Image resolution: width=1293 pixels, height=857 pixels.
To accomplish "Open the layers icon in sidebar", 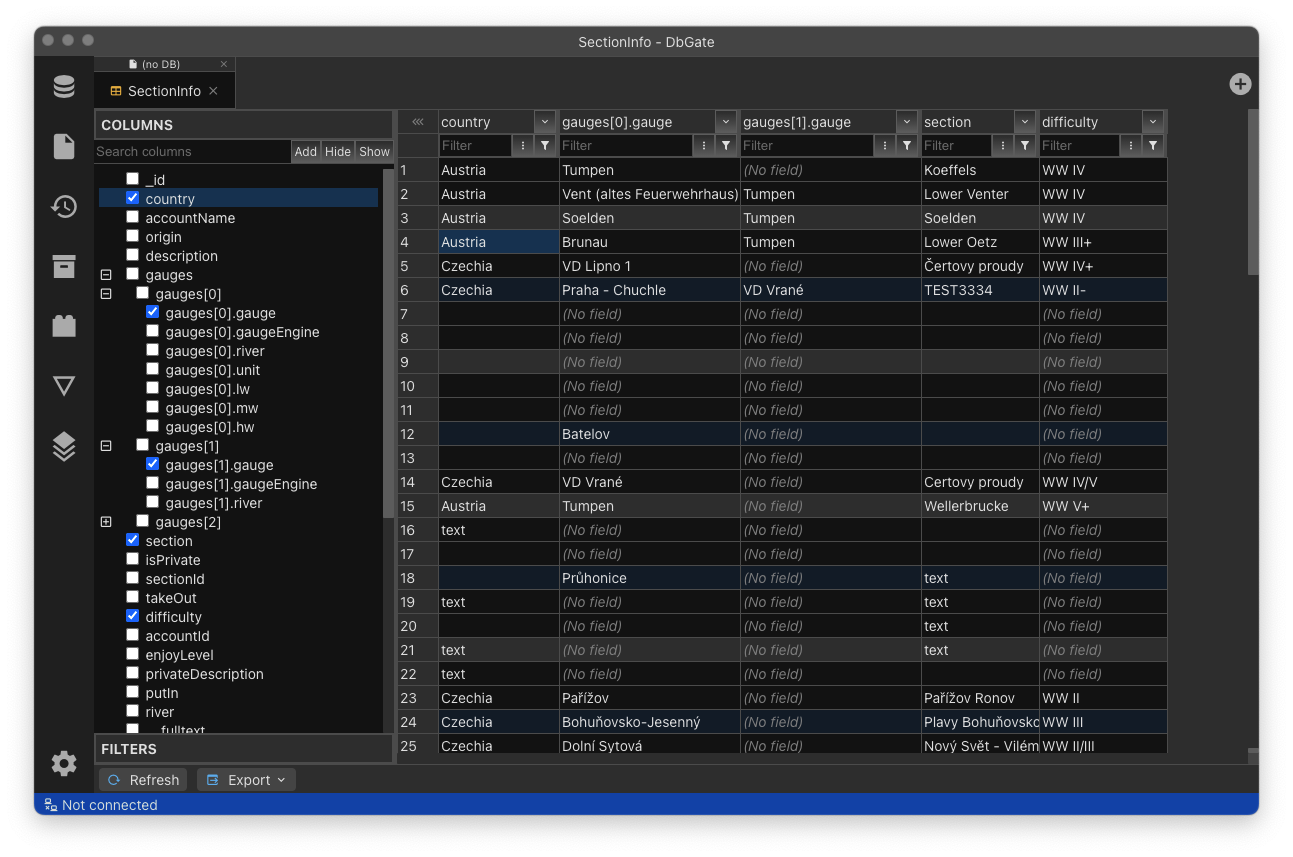I will pyautogui.click(x=64, y=446).
